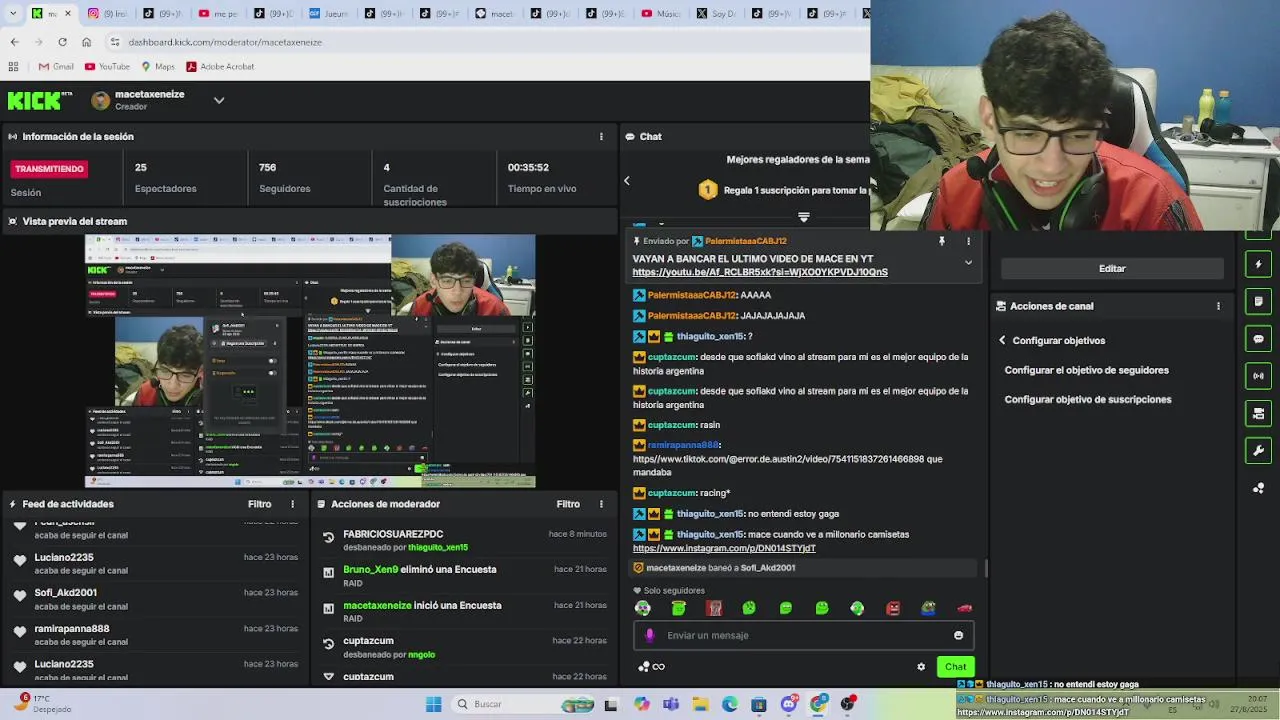Open the Maps bookmark
Image resolution: width=1280 pixels, height=720 pixels.
158,67
